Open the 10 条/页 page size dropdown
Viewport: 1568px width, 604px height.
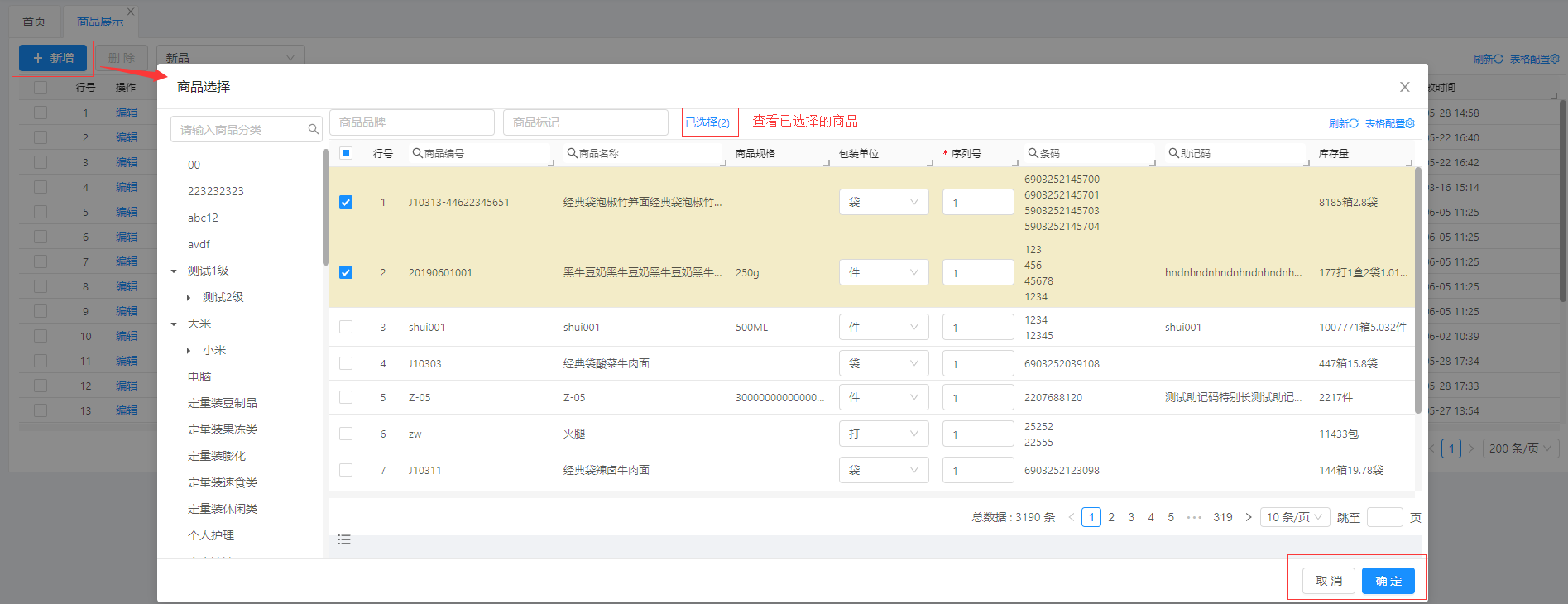pos(1295,517)
